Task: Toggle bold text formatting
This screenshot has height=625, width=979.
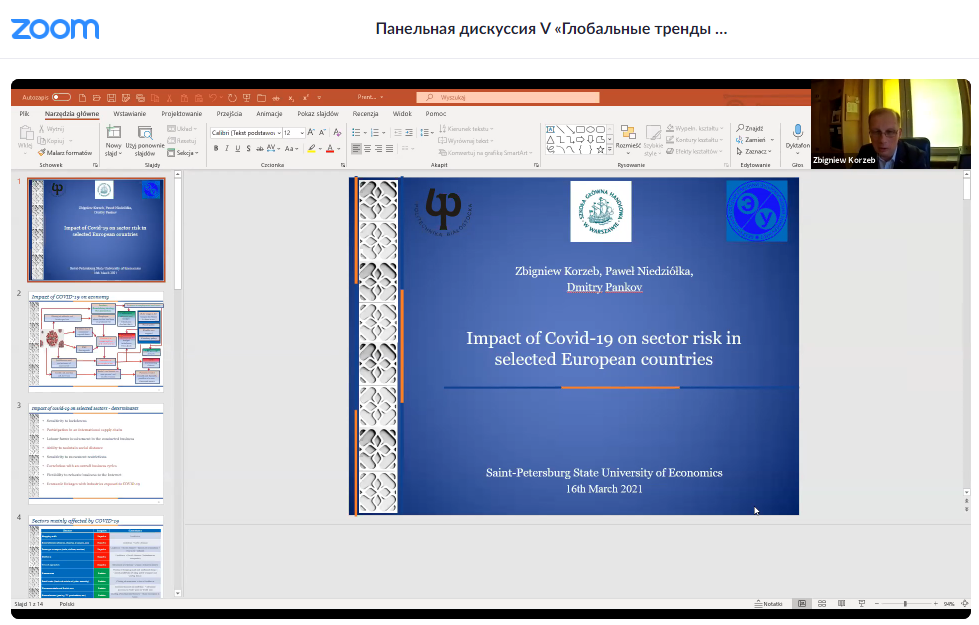Action: click(216, 148)
